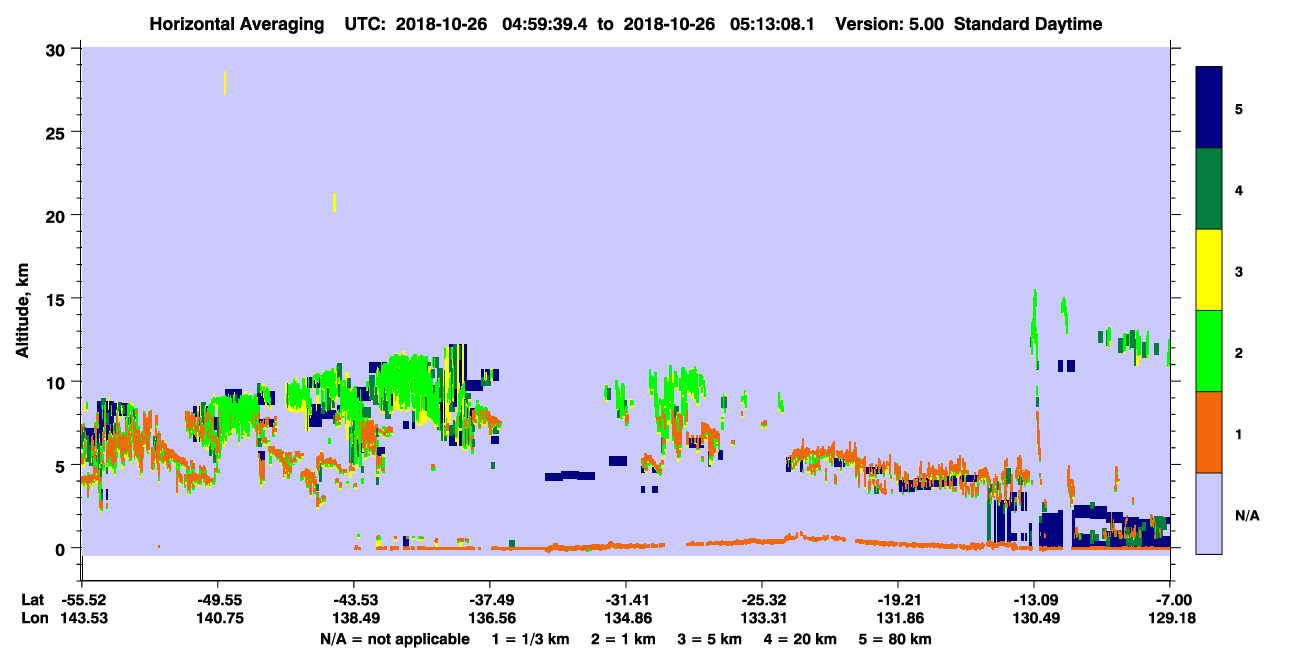The image size is (1300, 667).
Task: Click the yellow streak near 28 km altitude
Action: [225, 83]
